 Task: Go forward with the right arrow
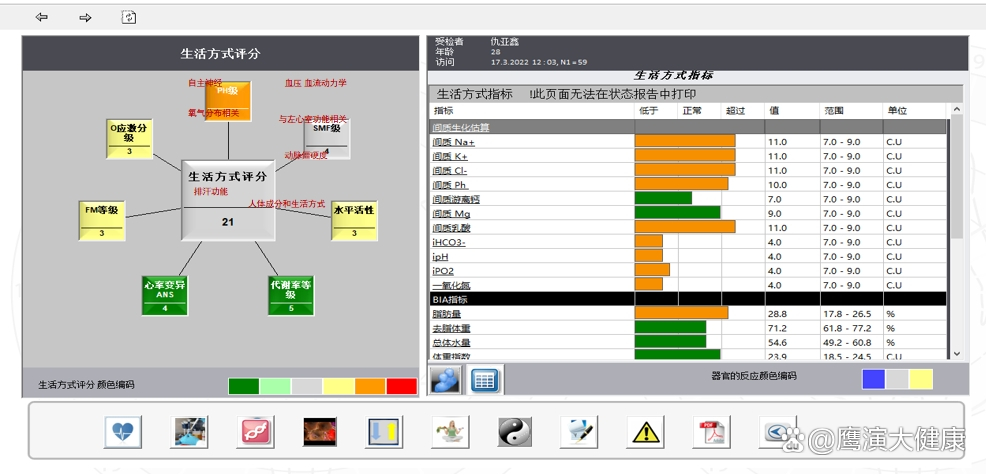point(85,17)
